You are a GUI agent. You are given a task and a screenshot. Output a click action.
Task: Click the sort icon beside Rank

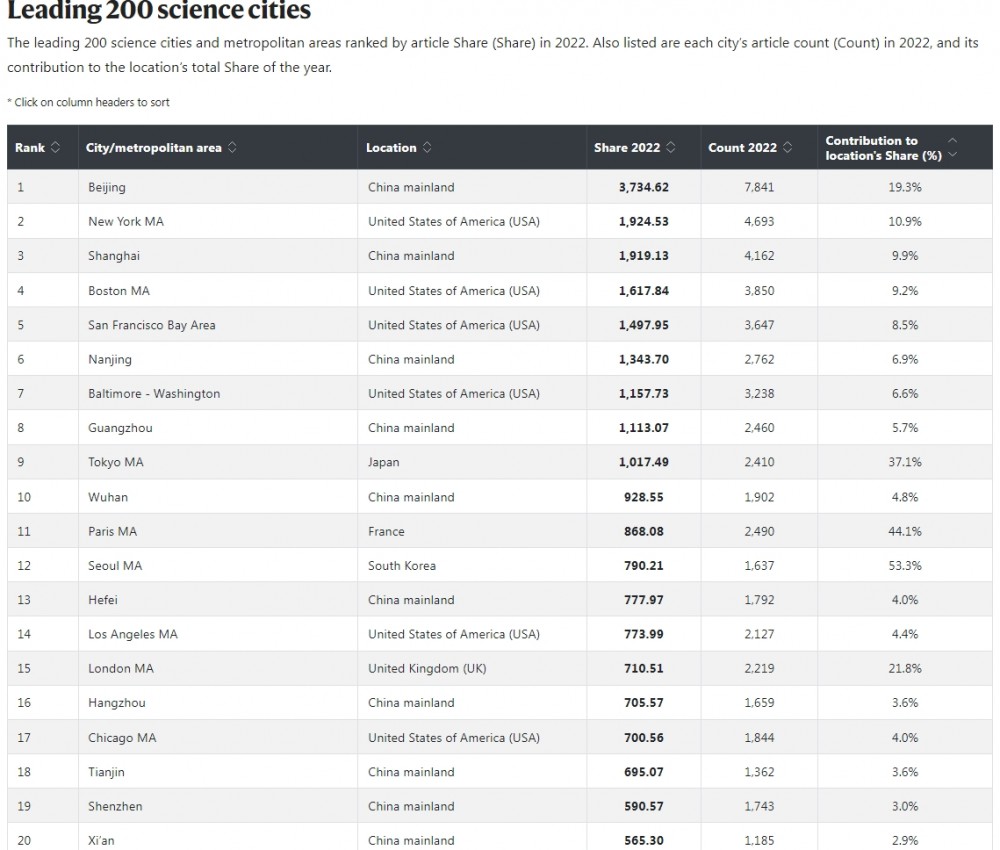[x=55, y=148]
